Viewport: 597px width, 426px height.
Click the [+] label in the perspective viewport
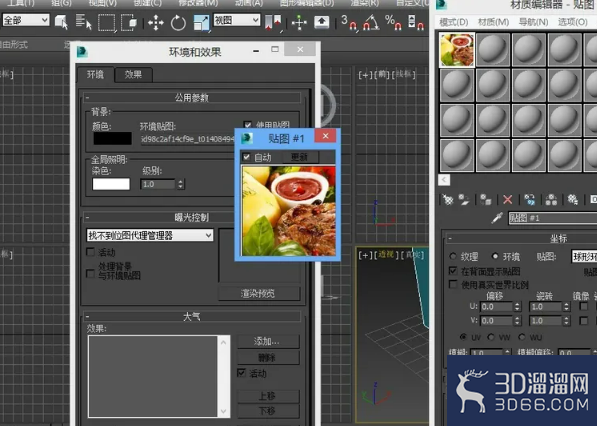365,255
